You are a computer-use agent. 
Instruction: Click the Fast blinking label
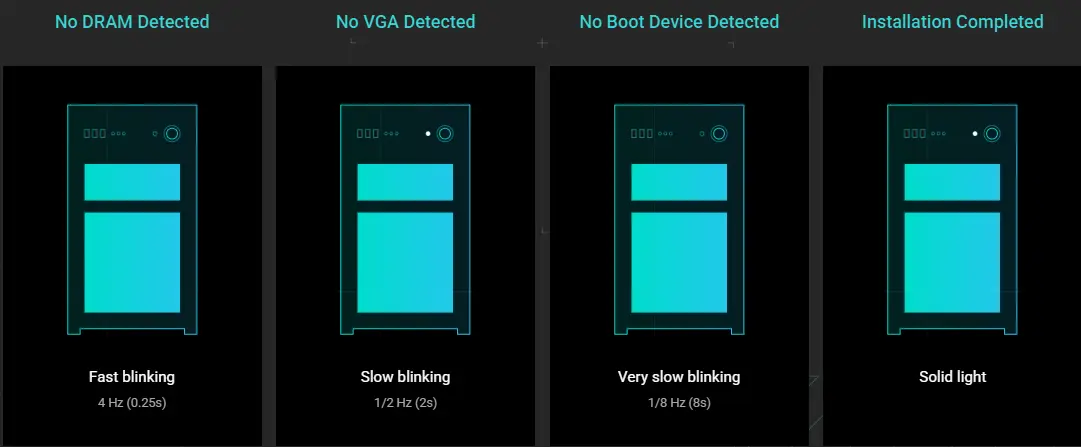[132, 377]
